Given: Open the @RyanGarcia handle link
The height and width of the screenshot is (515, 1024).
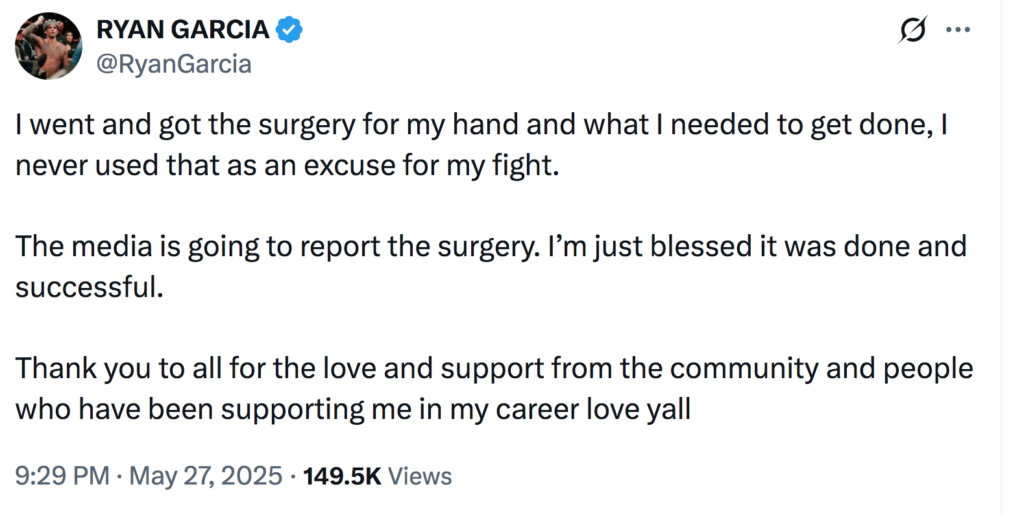Looking at the screenshot, I should (174, 64).
